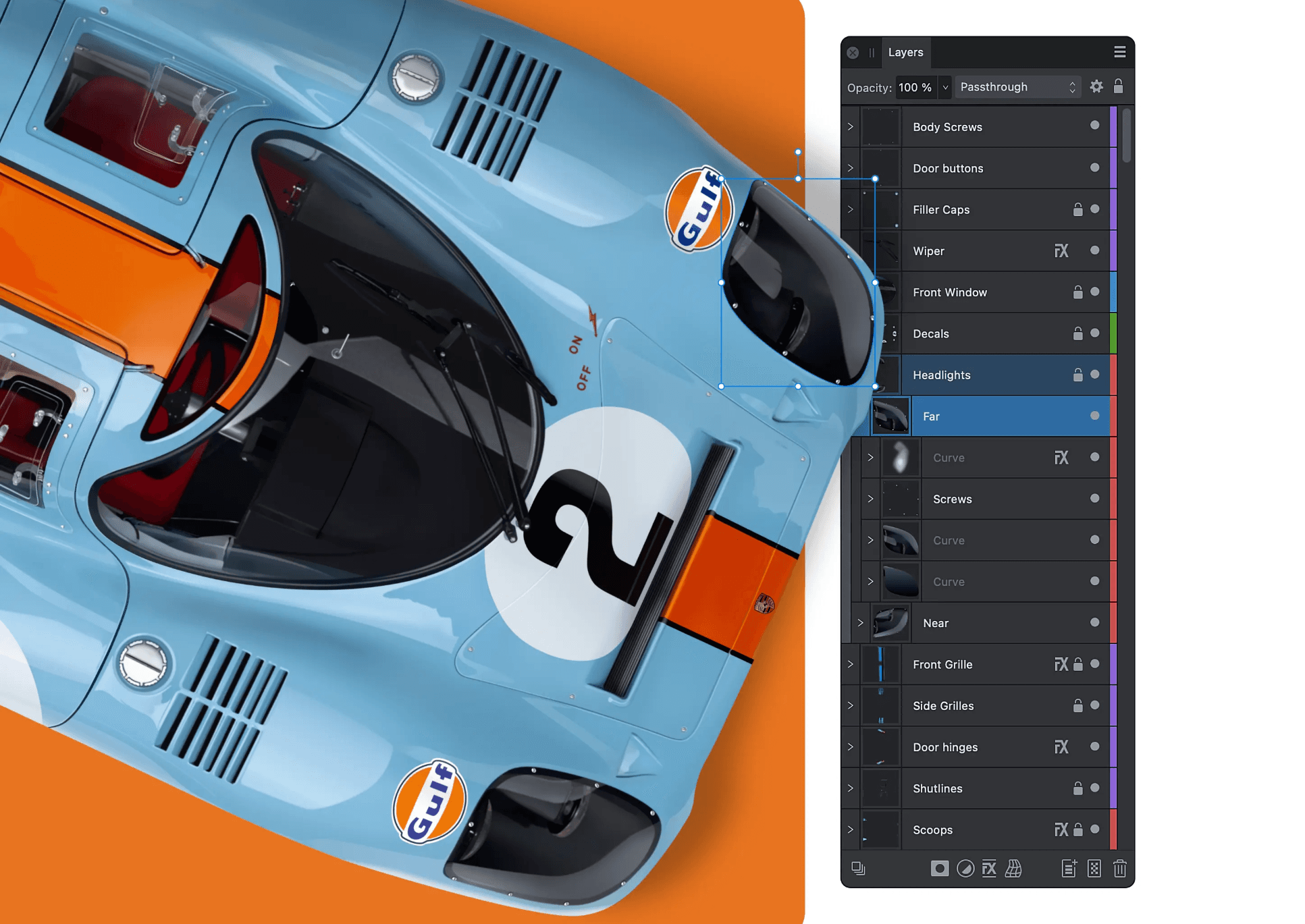Screen dimensions: 1305x924
Task: Unlock the Front Window layer
Action: (1078, 292)
